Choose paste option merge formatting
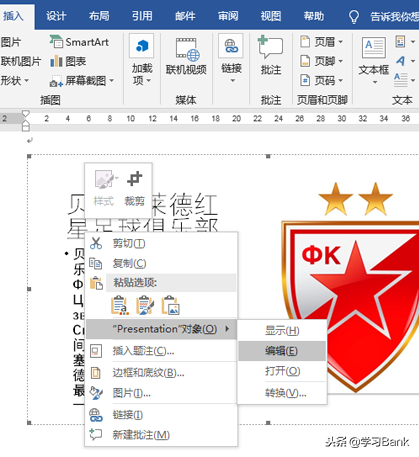Image resolution: width=419 pixels, height=457 pixels. pos(145,305)
